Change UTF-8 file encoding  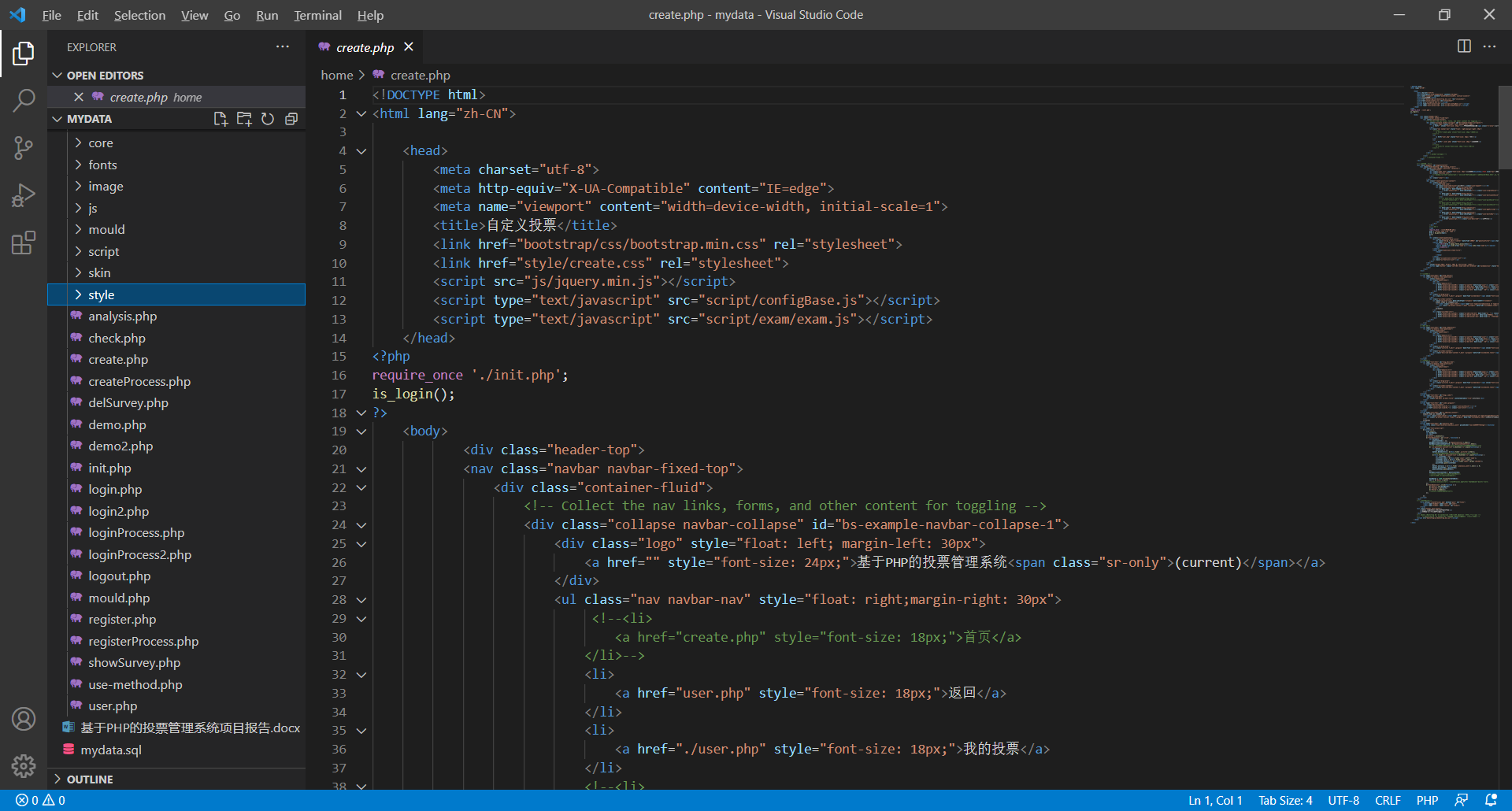(x=1343, y=800)
